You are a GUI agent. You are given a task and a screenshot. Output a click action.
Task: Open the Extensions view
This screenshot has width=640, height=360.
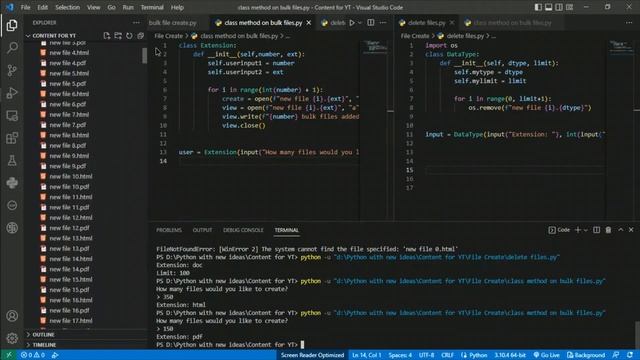coord(12,138)
